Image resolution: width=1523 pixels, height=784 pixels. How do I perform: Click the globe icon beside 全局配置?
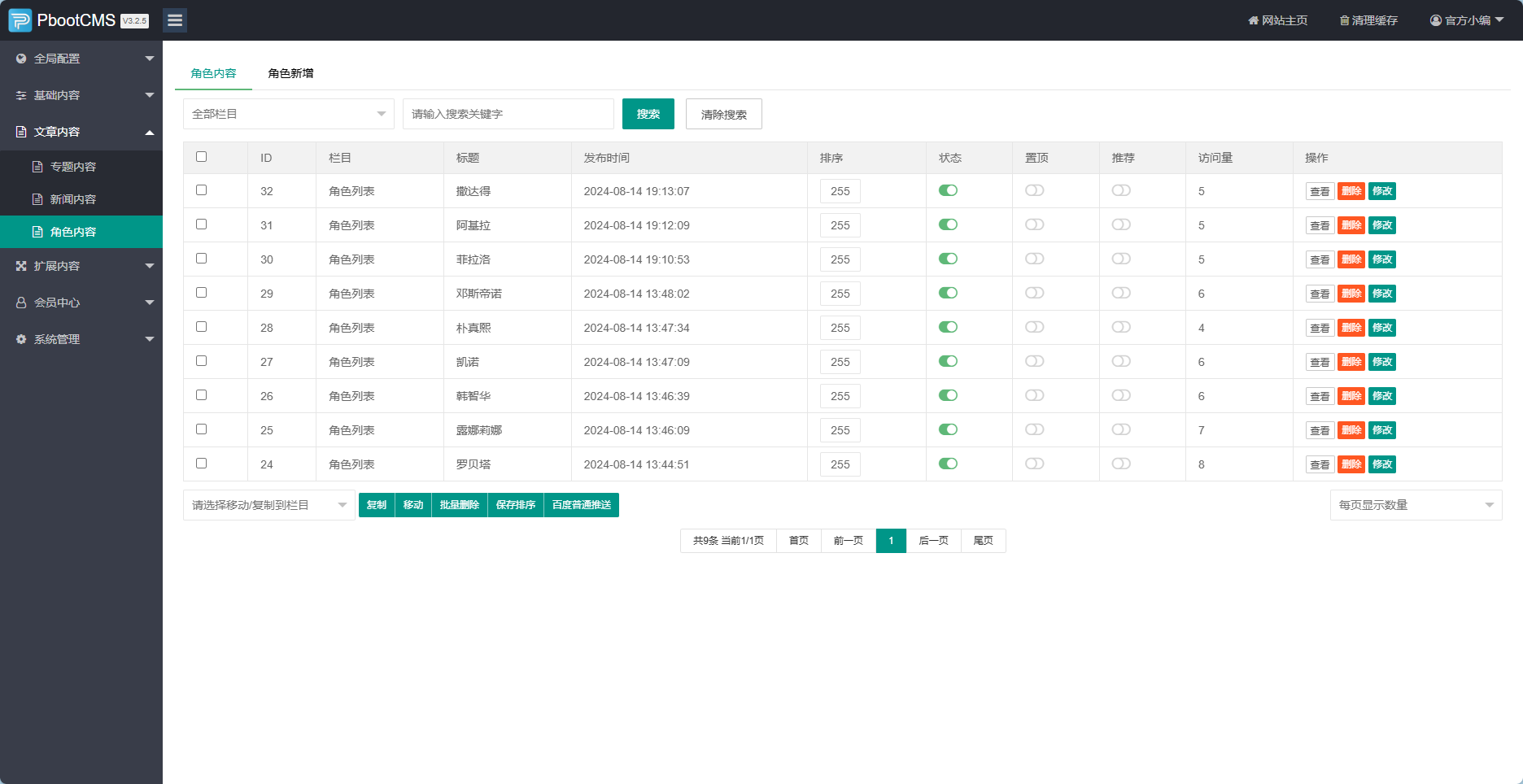coord(21,59)
